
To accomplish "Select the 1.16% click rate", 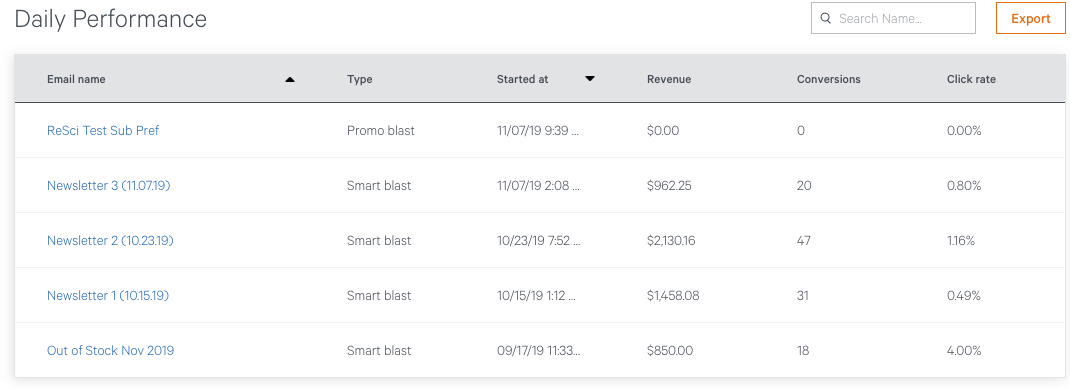I will [x=961, y=240].
